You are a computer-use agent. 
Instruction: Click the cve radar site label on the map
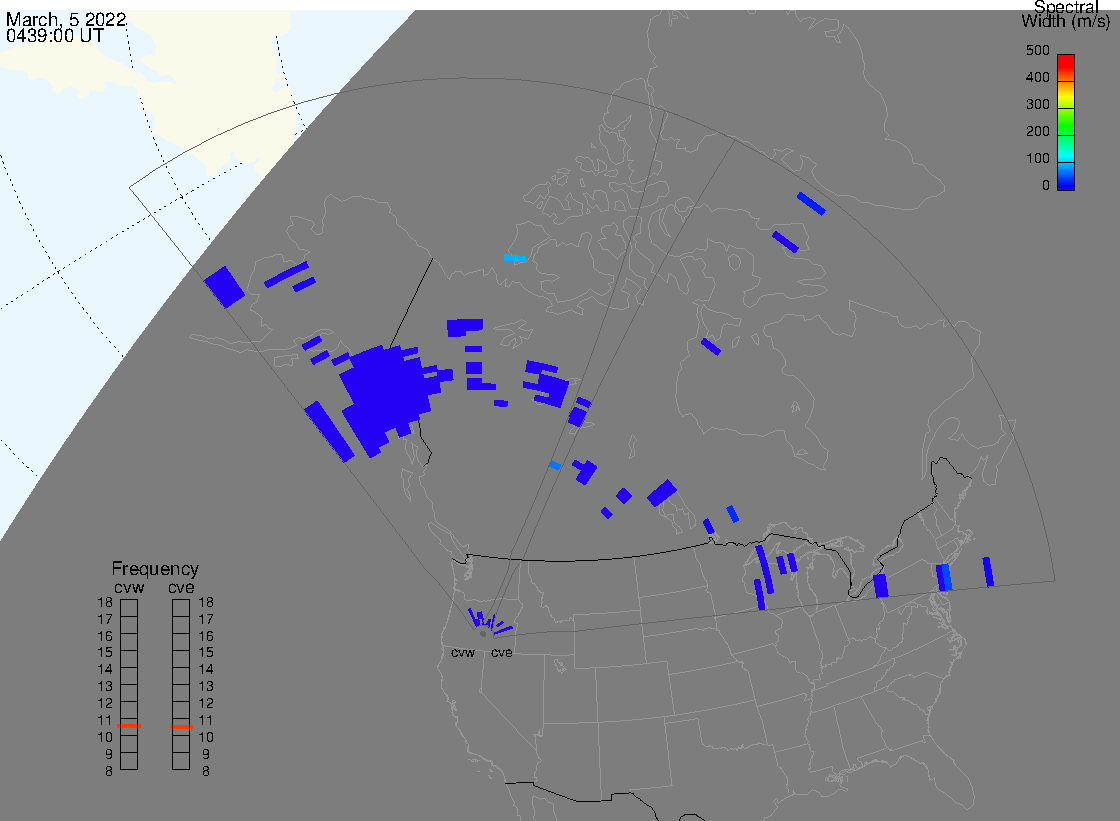tap(501, 653)
